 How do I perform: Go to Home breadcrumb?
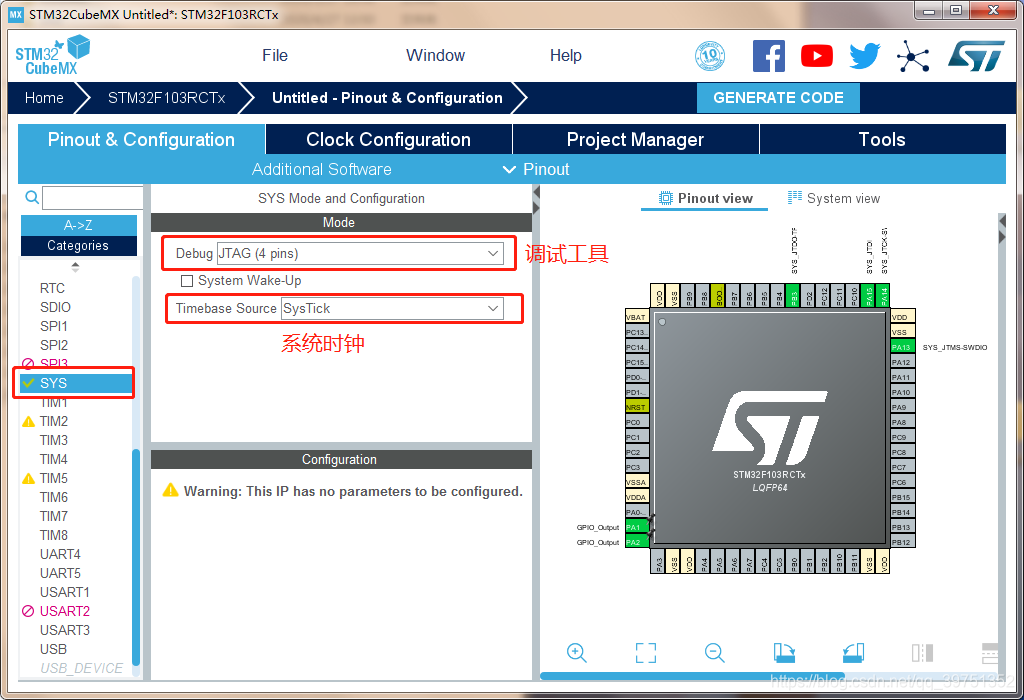pyautogui.click(x=44, y=98)
